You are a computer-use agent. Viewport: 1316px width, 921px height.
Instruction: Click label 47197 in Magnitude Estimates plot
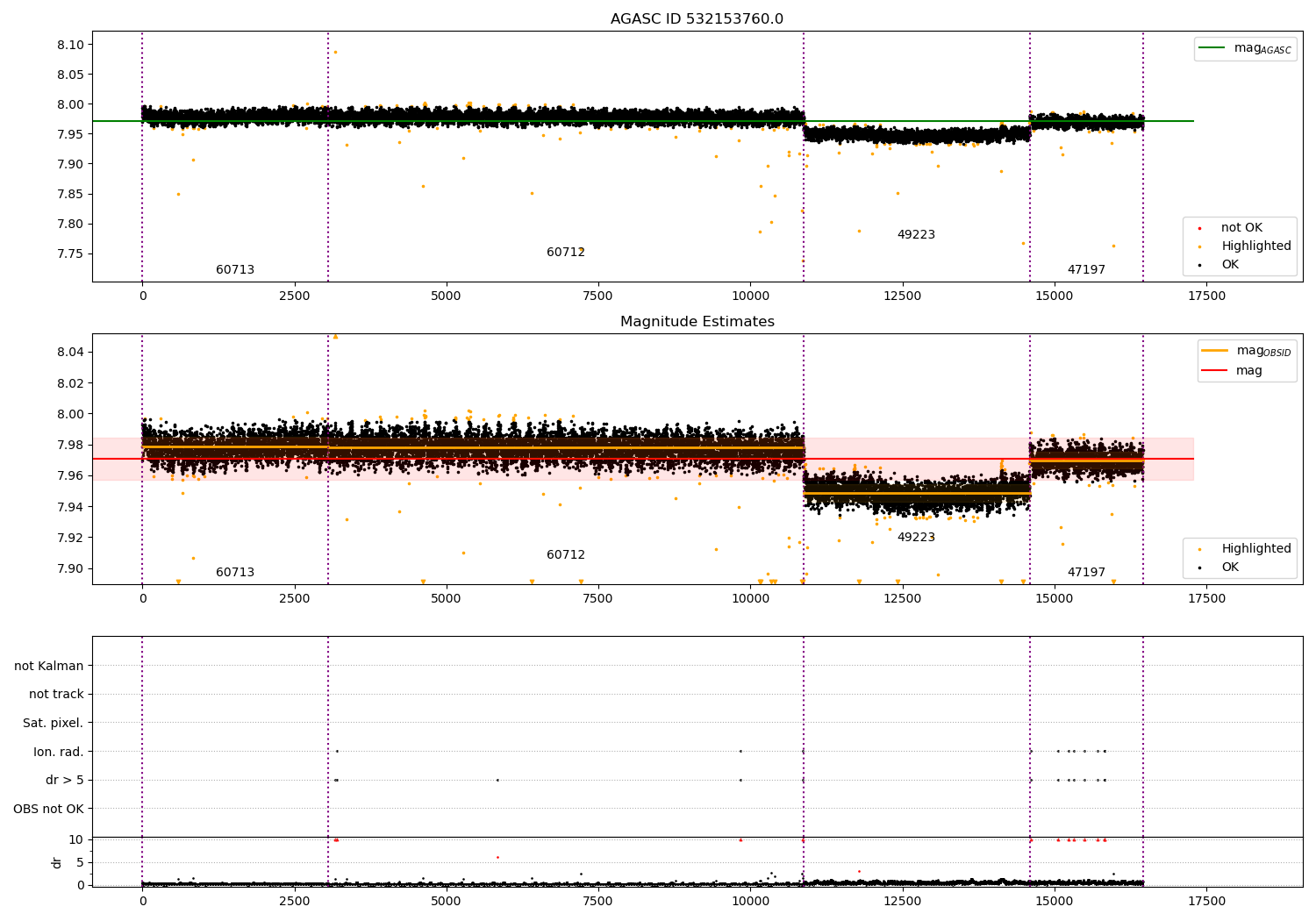1086,573
